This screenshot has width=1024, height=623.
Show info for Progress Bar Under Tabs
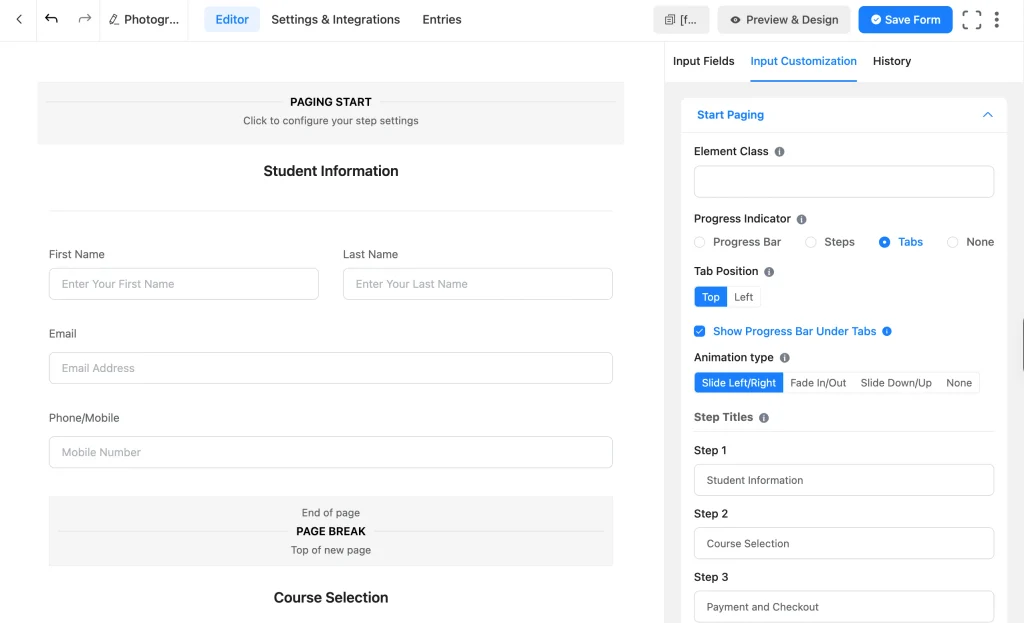887,331
